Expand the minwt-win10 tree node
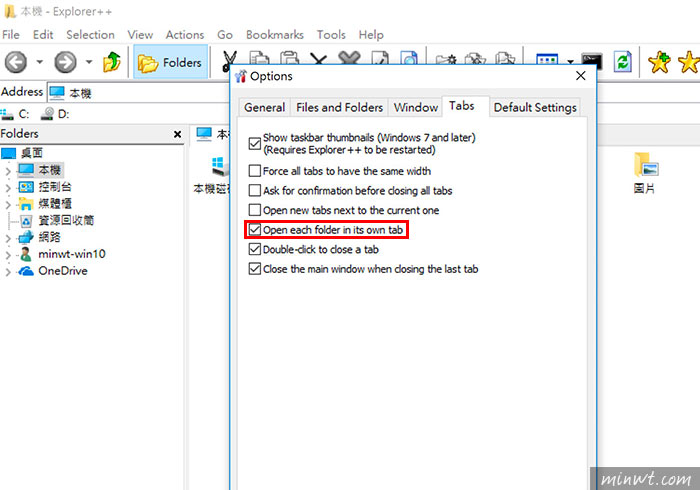 [8, 255]
